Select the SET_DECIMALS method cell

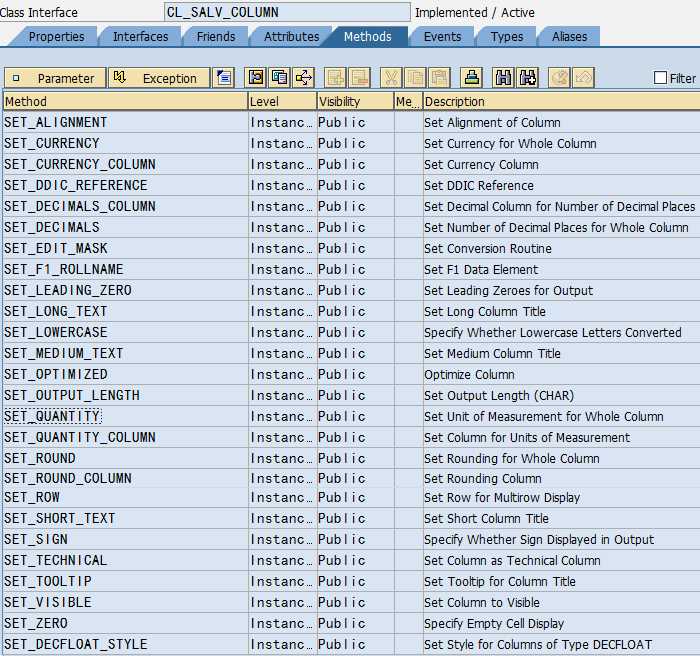(125, 227)
